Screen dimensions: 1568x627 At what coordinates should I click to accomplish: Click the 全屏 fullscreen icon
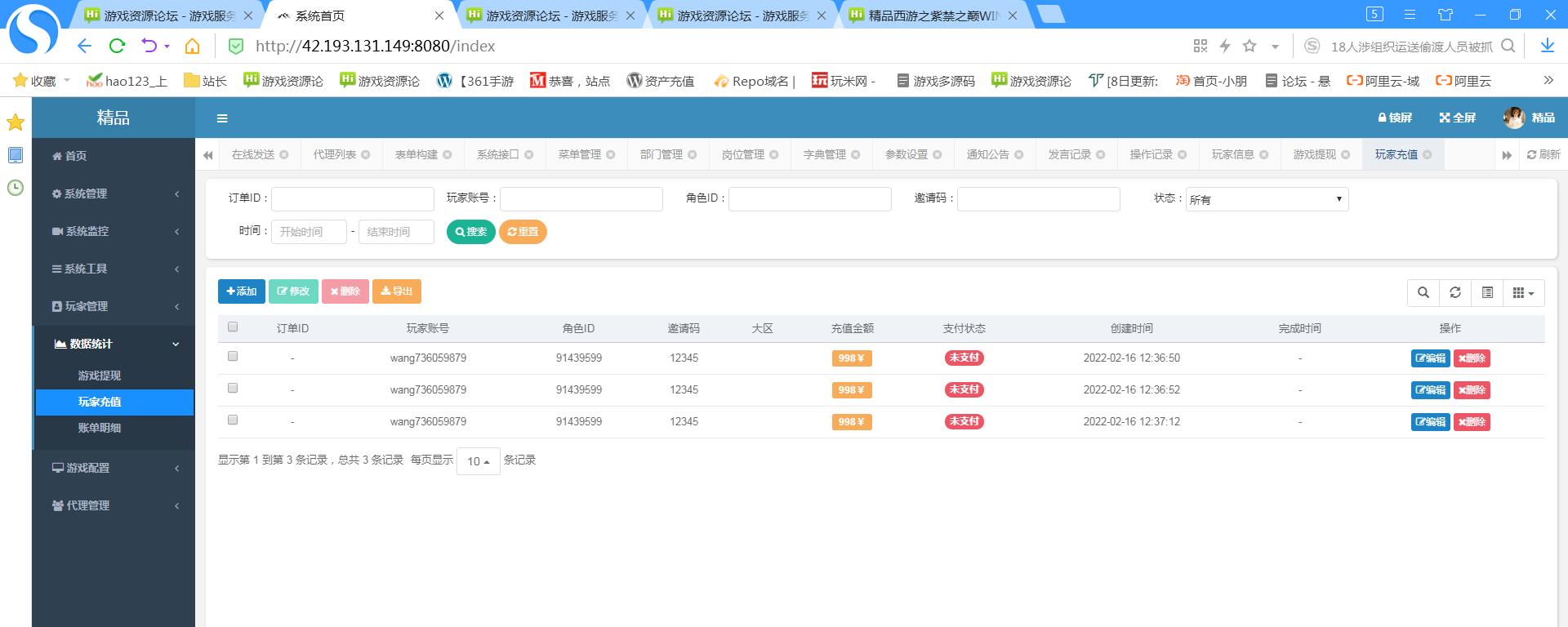click(1457, 118)
